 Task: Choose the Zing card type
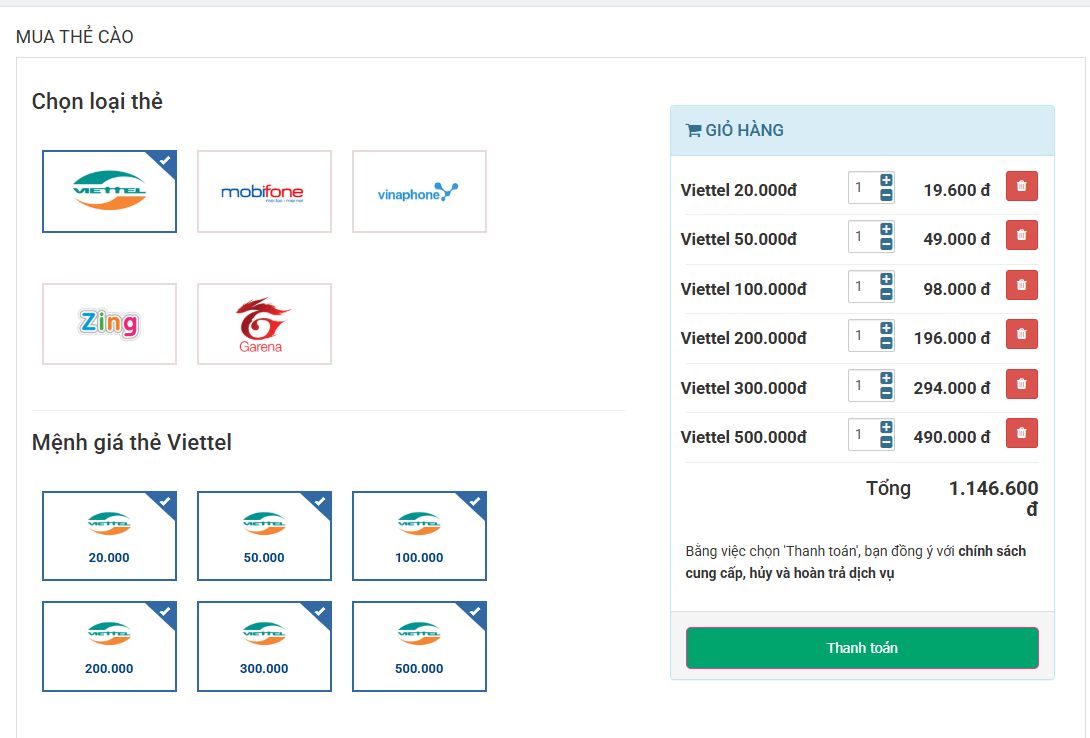coord(109,324)
